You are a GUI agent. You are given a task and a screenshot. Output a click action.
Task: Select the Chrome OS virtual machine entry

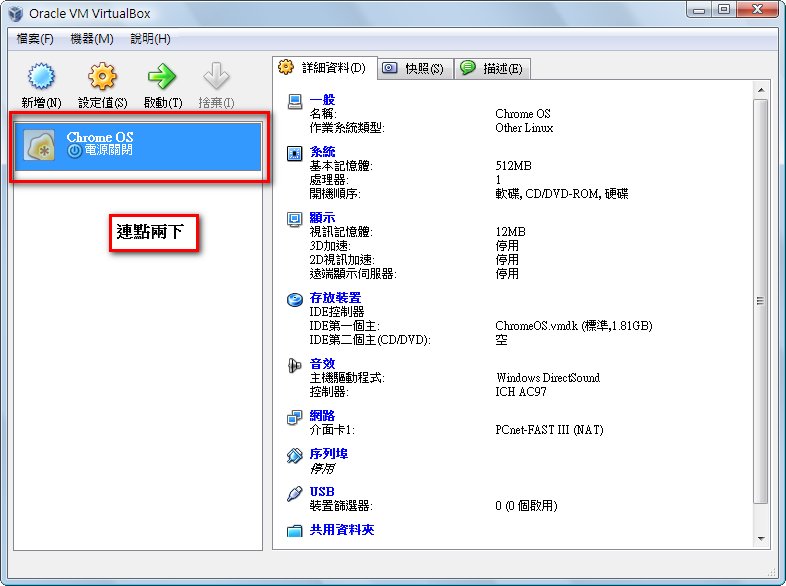[138, 146]
